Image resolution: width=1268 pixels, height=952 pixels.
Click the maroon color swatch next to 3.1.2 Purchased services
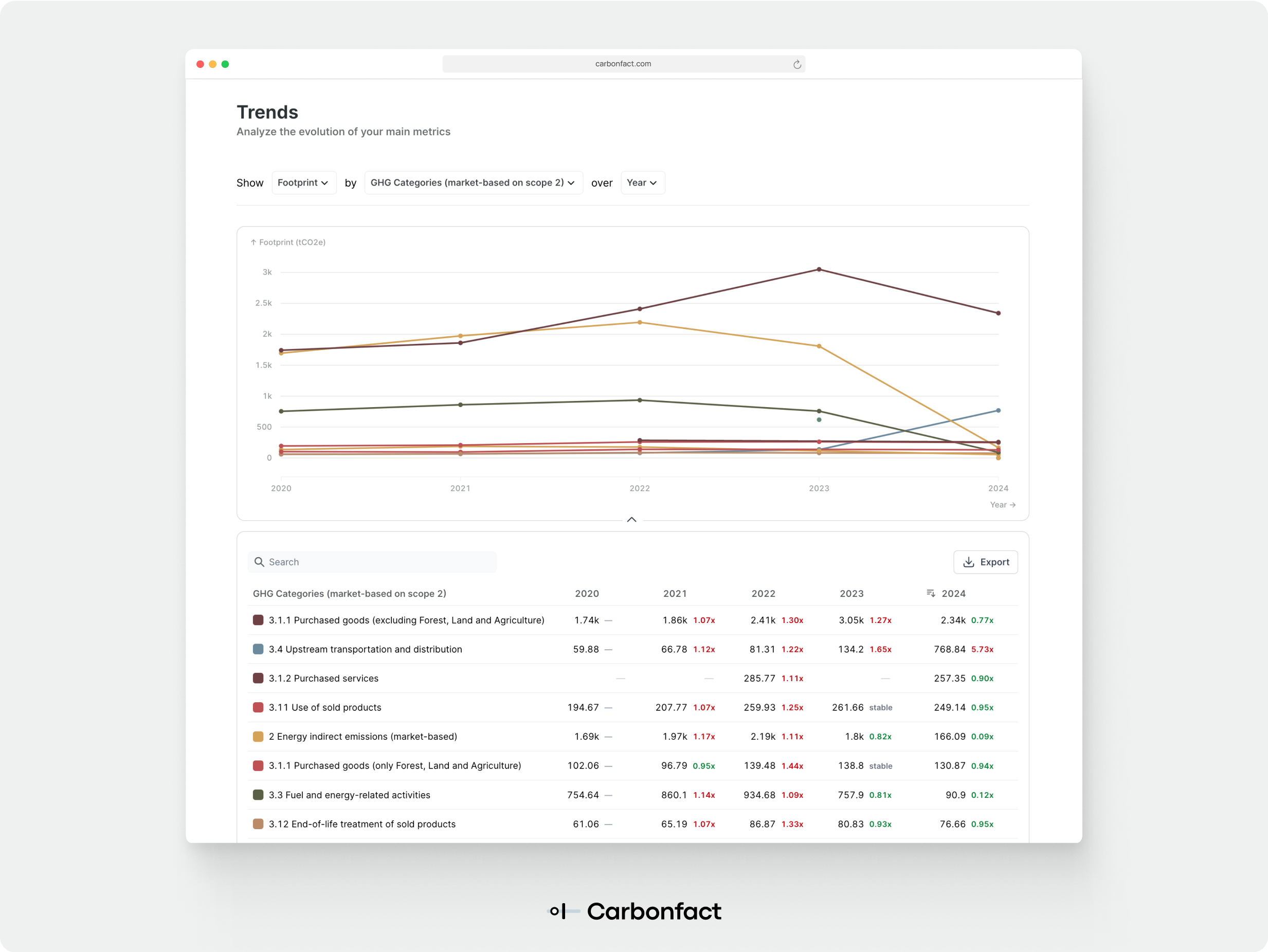pos(258,678)
